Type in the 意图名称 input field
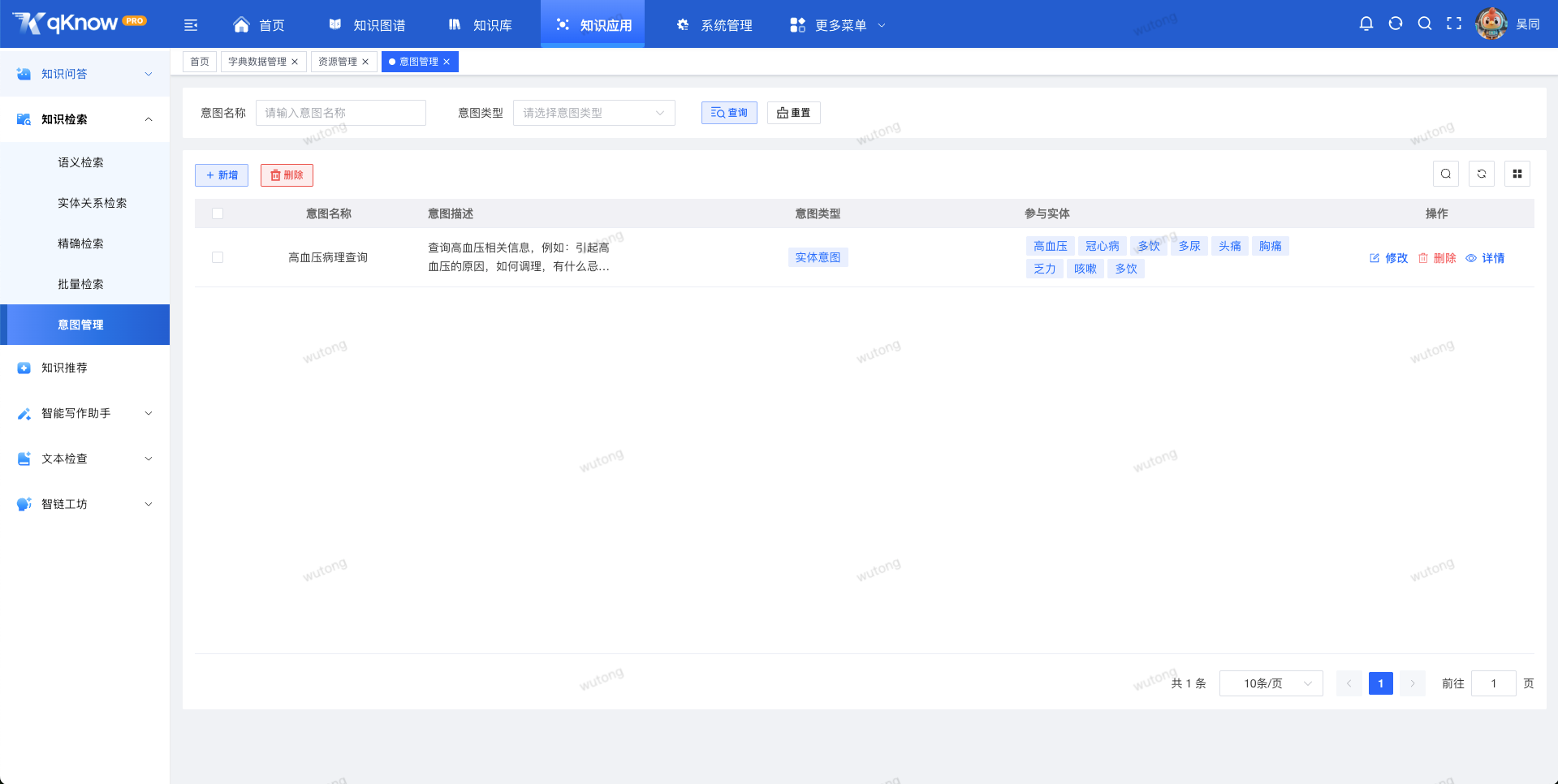Viewport: 1558px width, 784px height. point(340,113)
